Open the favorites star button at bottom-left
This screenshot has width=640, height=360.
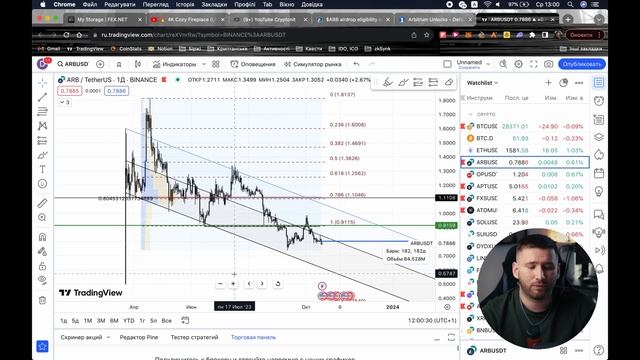tap(42, 347)
